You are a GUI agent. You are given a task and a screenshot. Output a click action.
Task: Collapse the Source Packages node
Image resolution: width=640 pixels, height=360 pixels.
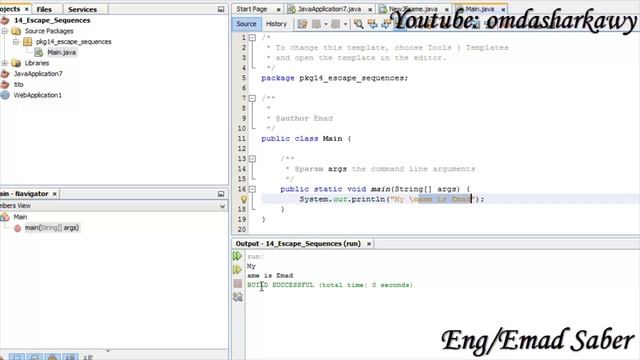tap(5, 31)
